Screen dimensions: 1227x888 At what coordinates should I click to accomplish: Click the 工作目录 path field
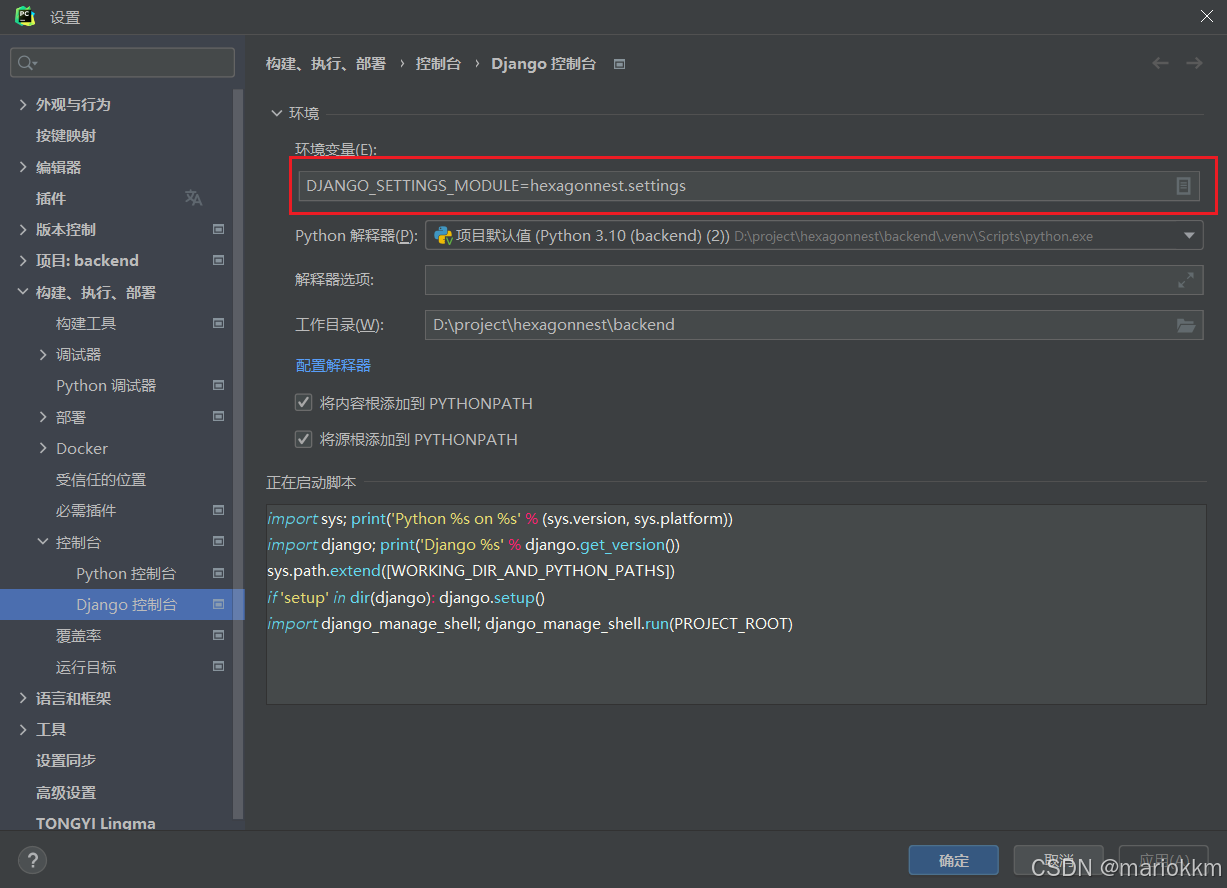[x=814, y=325]
